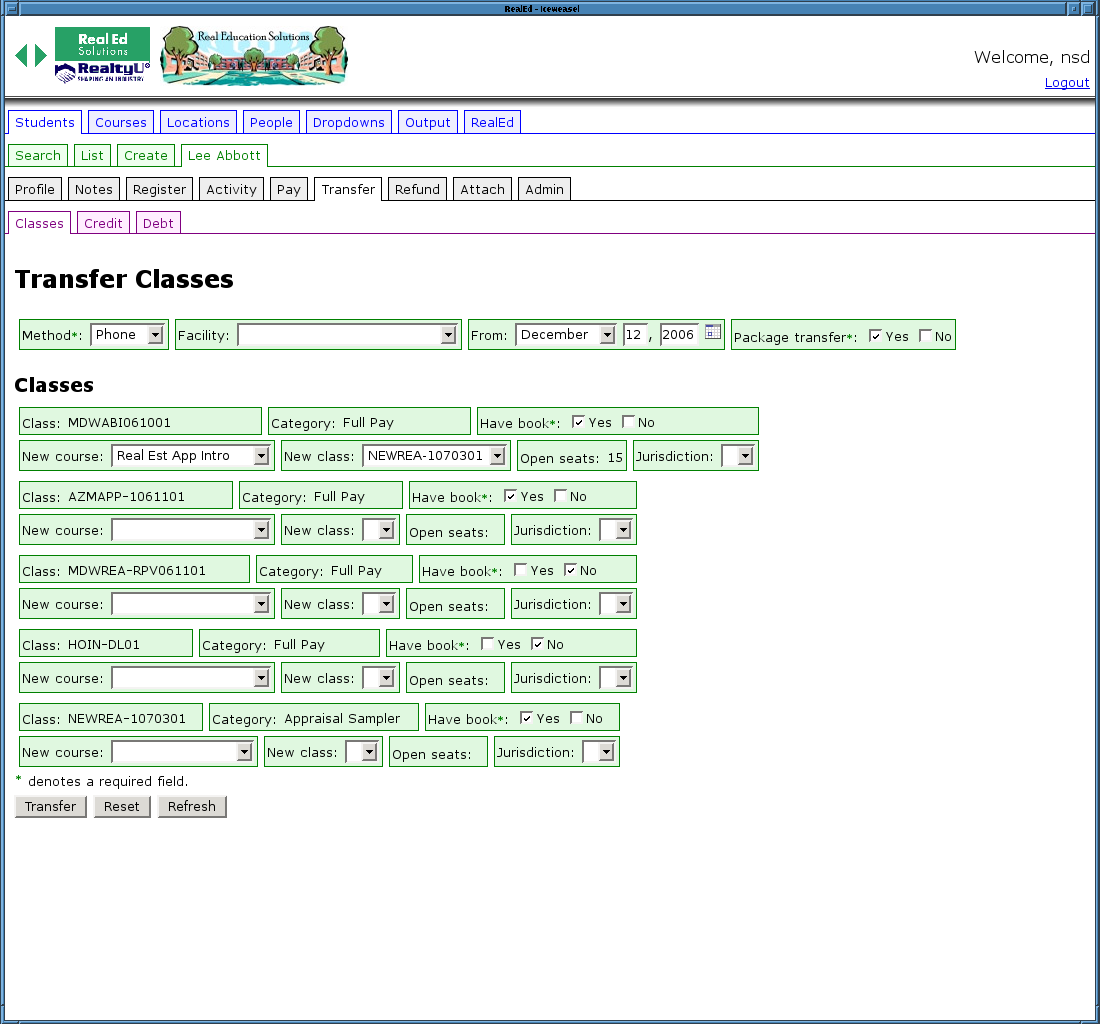Select the Credit sub-tab
This screenshot has height=1024, width=1100.
[x=103, y=223]
